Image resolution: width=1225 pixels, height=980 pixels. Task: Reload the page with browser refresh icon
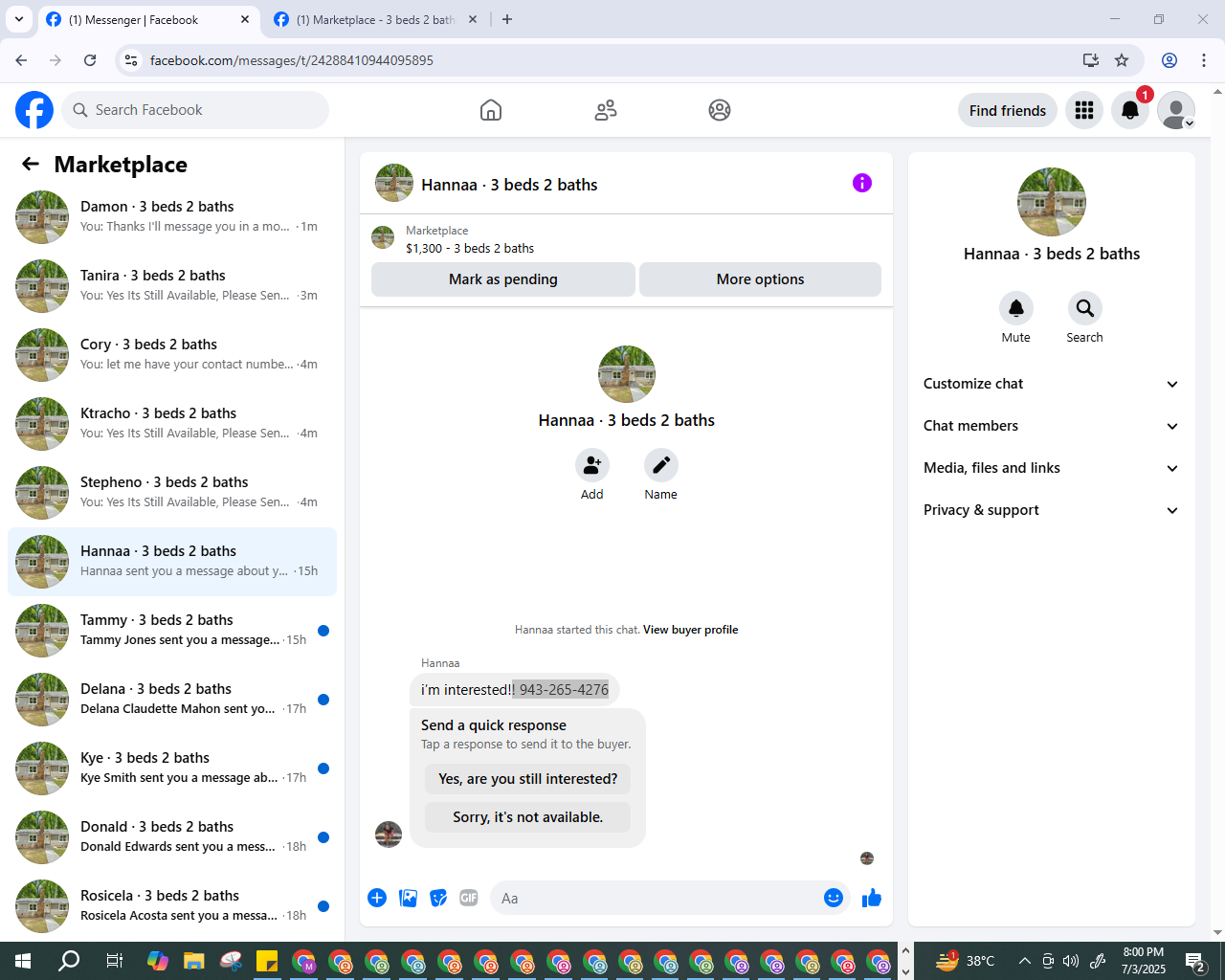click(x=90, y=60)
